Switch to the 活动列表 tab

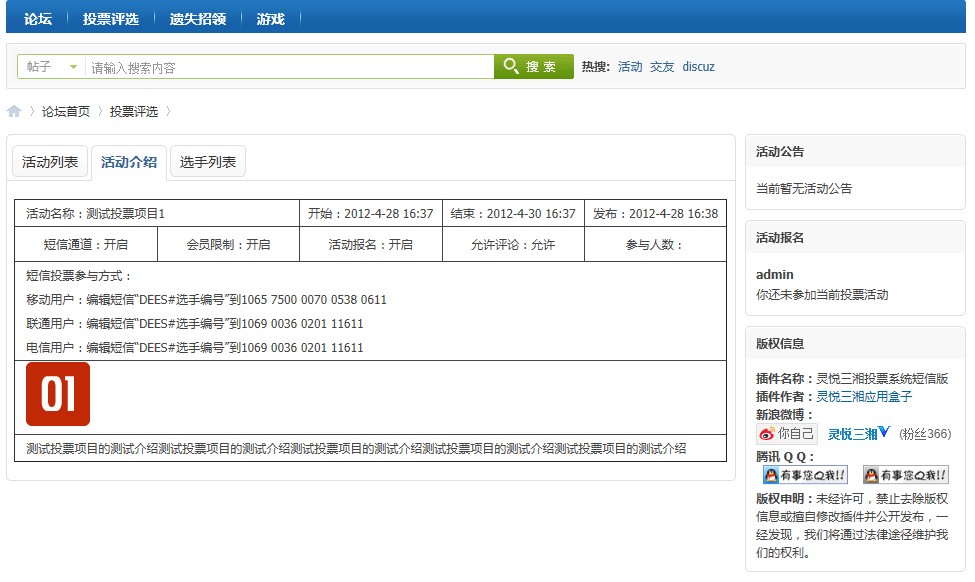[x=50, y=162]
